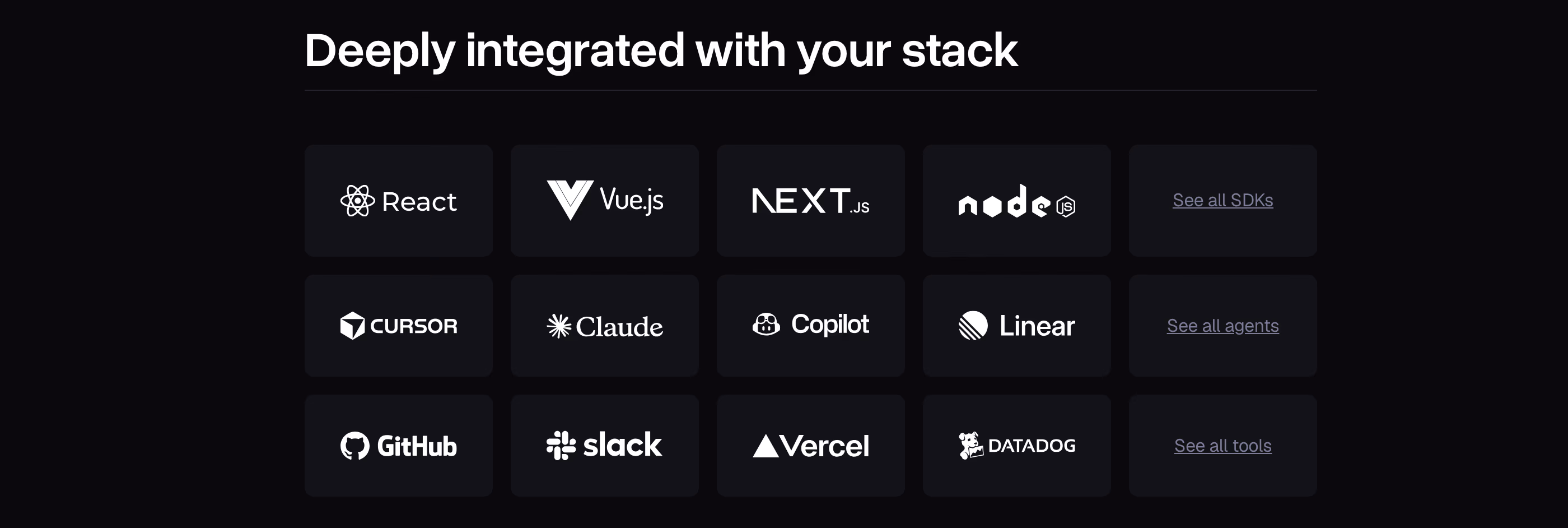Click the Claude starburst icon
Image resolution: width=1568 pixels, height=528 pixels.
click(x=558, y=326)
